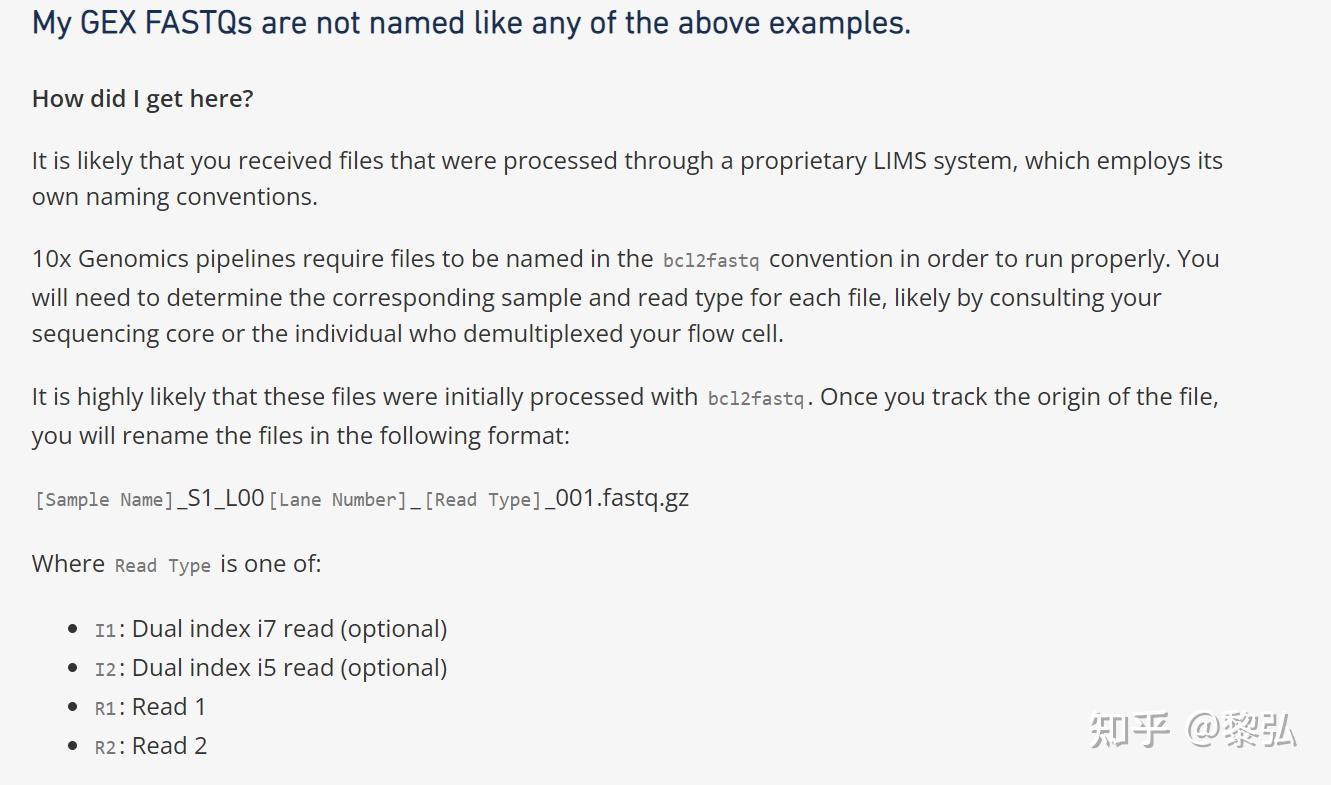Click "Read Type" code in "is one of" line
This screenshot has height=785, width=1331.
click(x=162, y=566)
